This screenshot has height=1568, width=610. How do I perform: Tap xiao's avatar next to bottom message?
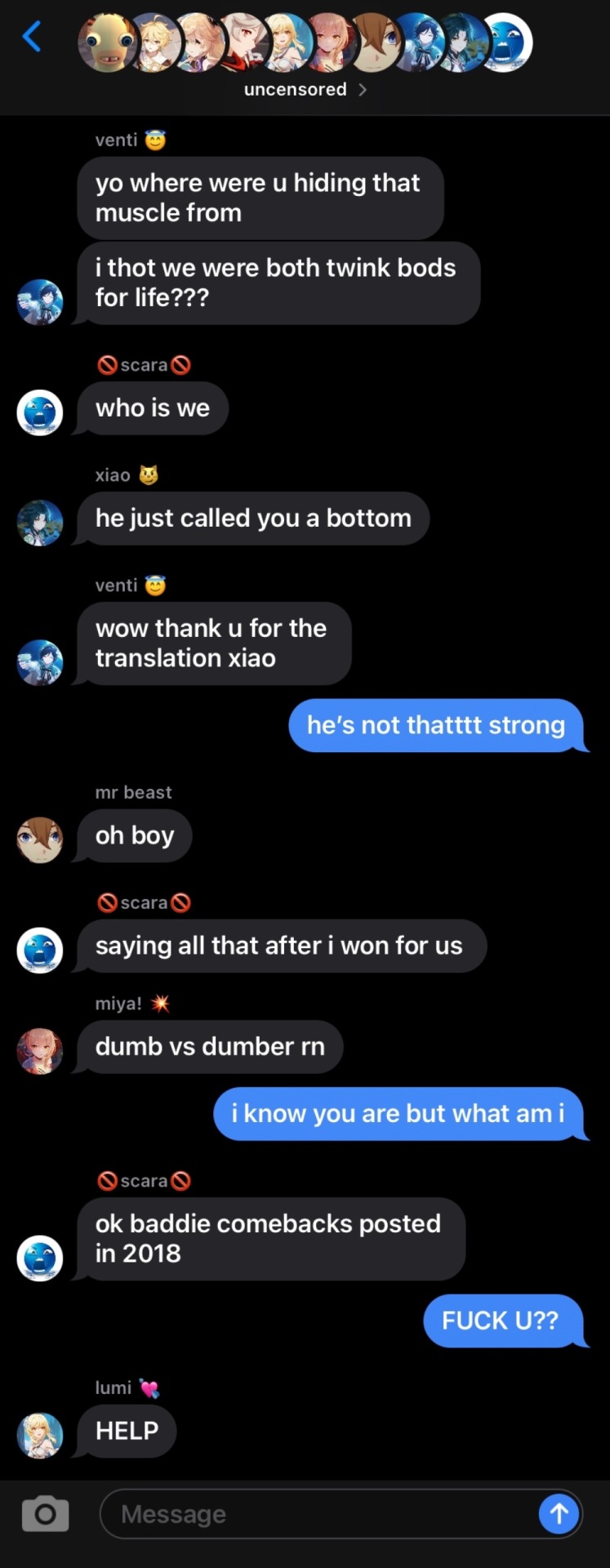click(x=40, y=523)
